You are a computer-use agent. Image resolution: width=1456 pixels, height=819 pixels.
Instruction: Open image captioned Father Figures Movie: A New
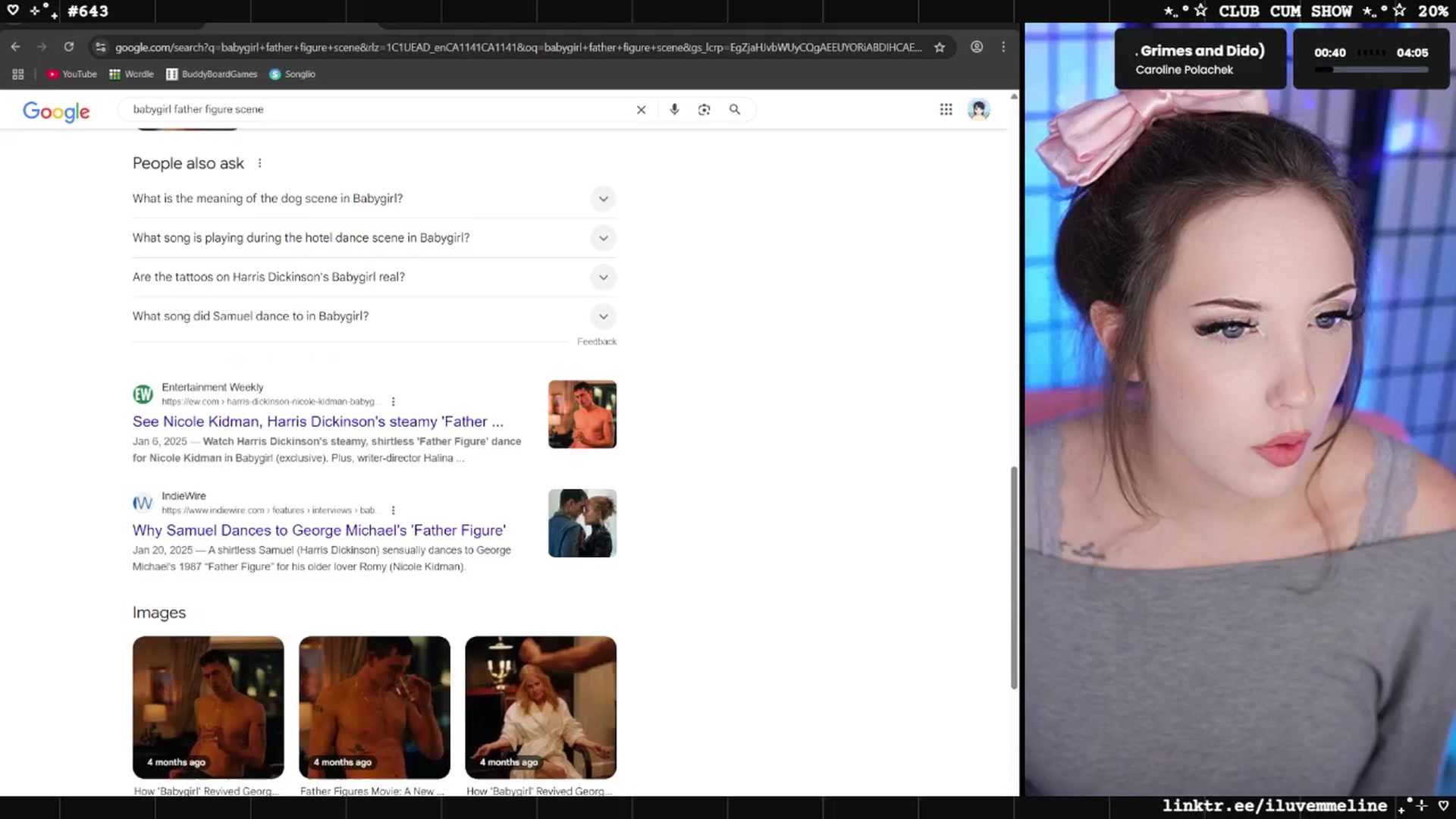[x=375, y=708]
